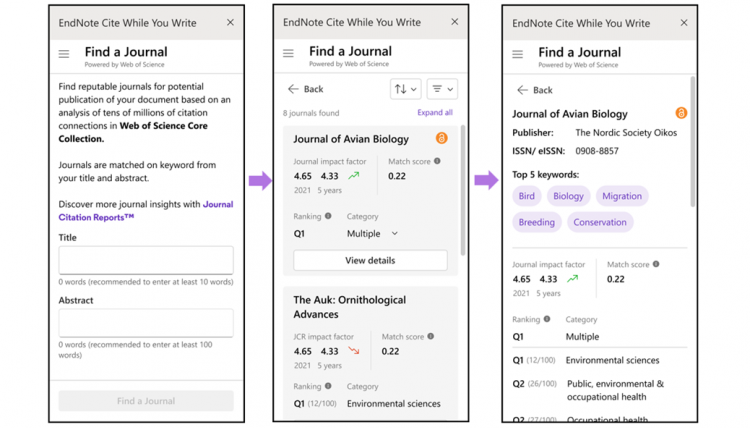Open the sort order dropdown
This screenshot has width=750, height=428.
coord(406,89)
